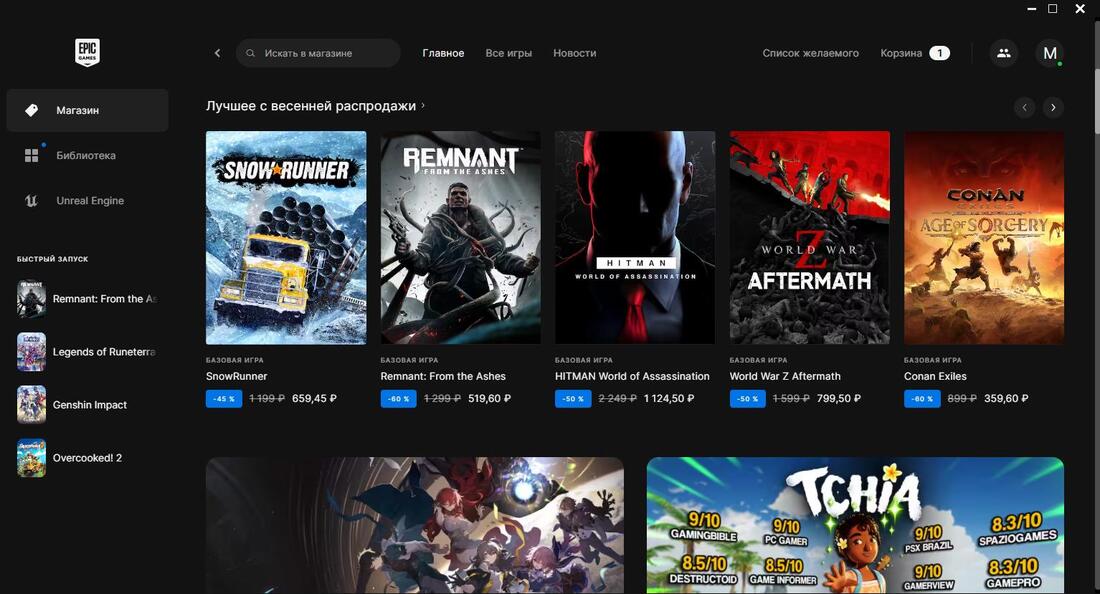Viewport: 1100px width, 594px height.
Task: Open the SnowRunner game cover
Action: click(286, 238)
